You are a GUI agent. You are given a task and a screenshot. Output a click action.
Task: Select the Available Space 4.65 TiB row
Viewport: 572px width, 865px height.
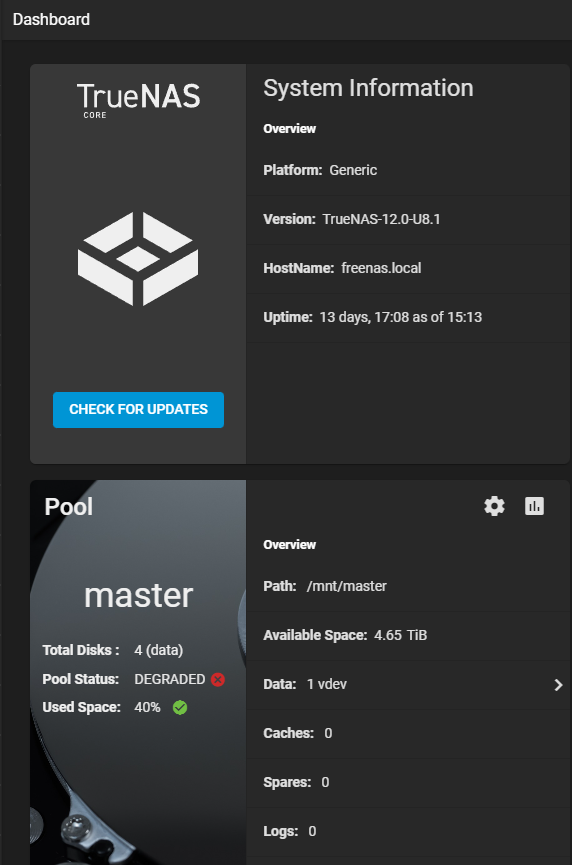coord(408,636)
